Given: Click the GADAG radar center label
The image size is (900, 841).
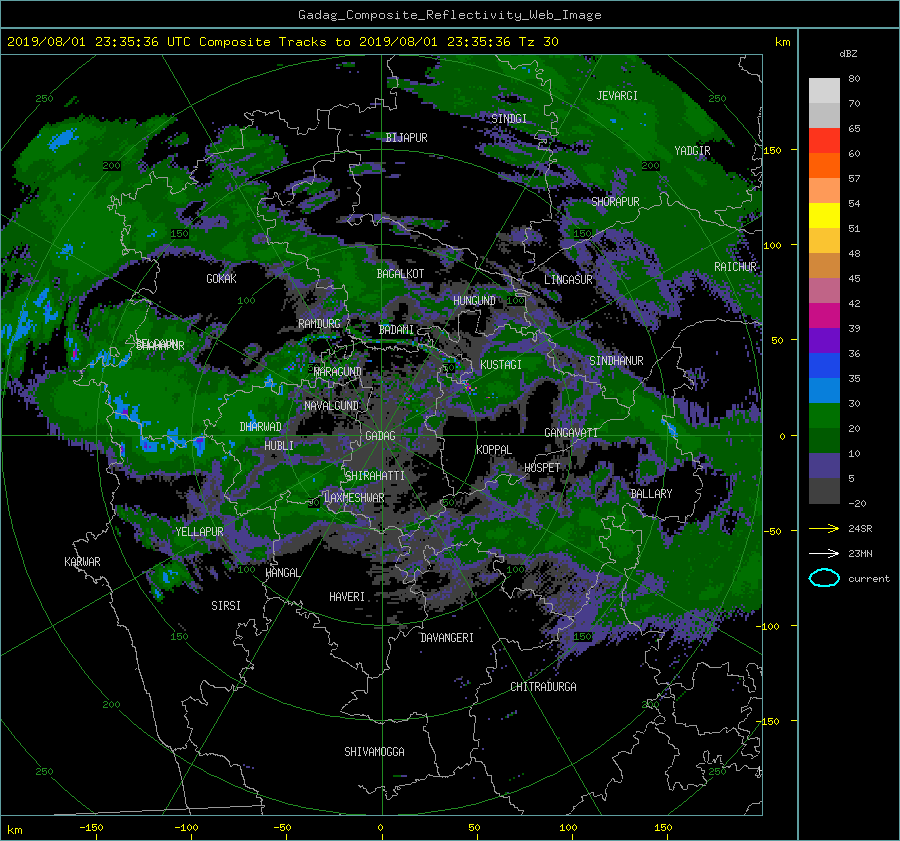Looking at the screenshot, I should 380,436.
